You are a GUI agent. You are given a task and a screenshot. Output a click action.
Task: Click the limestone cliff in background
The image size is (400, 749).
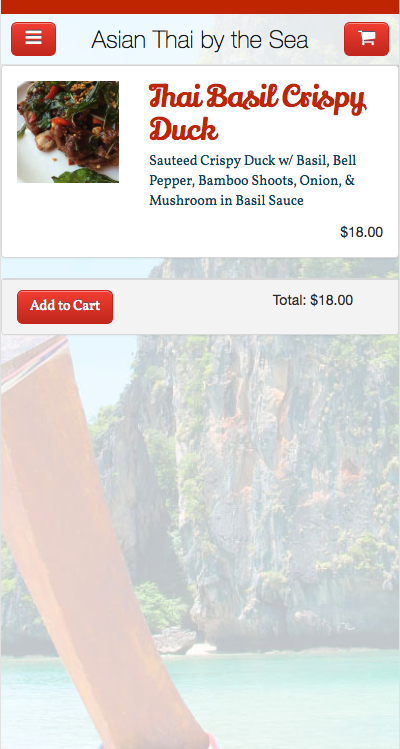(x=277, y=478)
